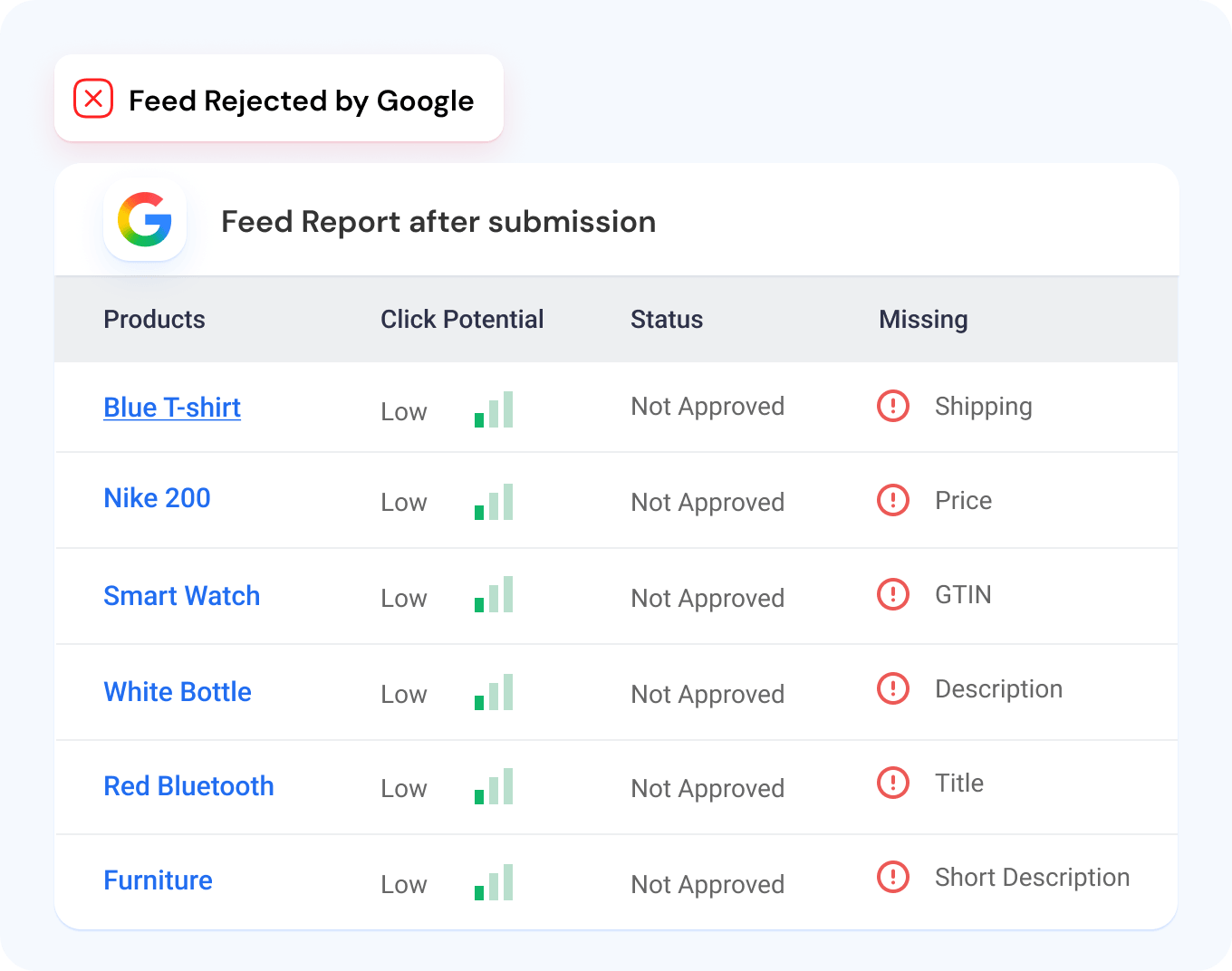Open the Red Bluetooth product link

(188, 786)
